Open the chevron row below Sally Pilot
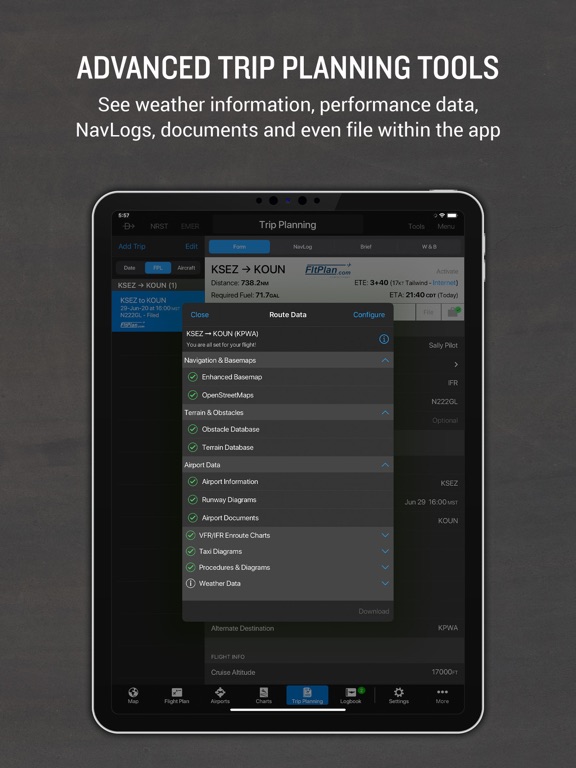This screenshot has width=576, height=768. tap(456, 364)
